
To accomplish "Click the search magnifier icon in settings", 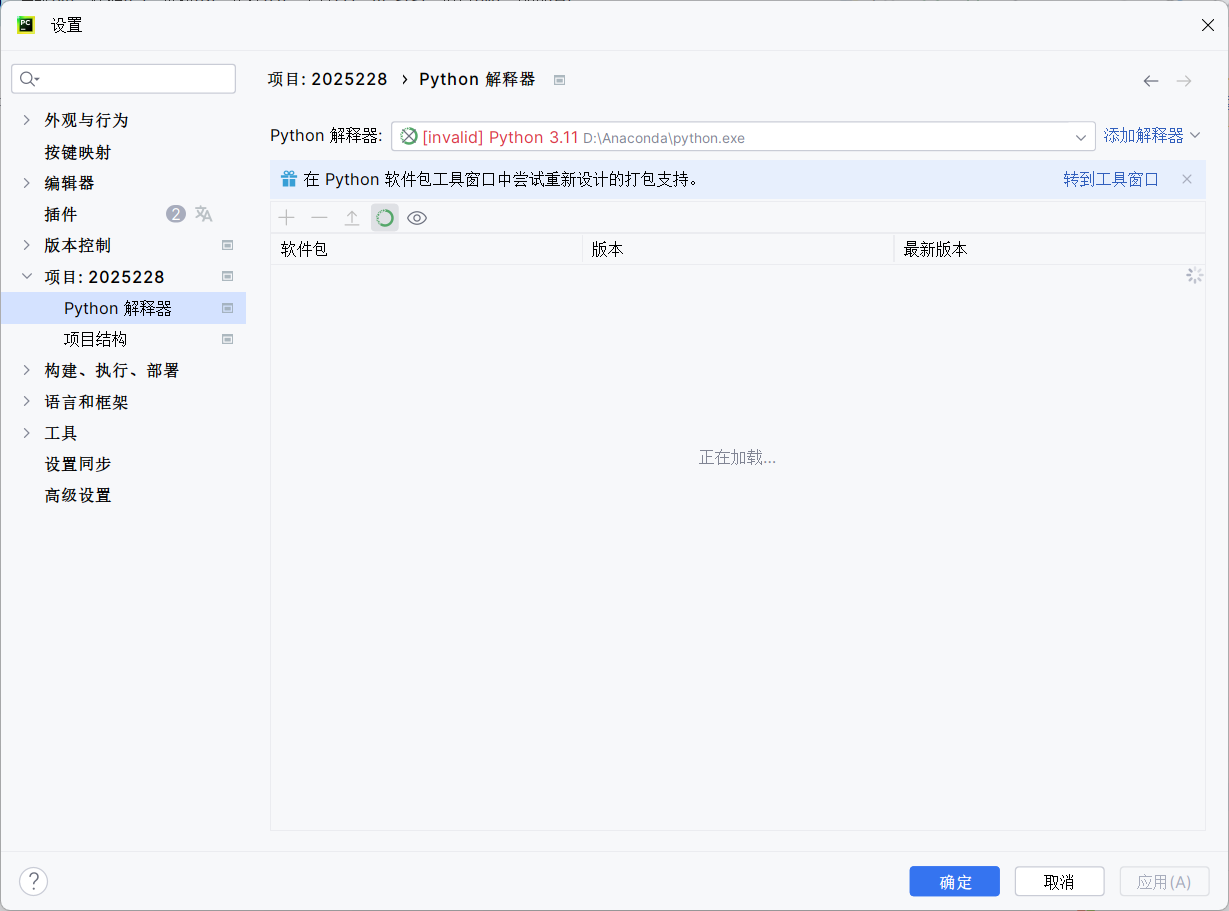I will point(29,79).
